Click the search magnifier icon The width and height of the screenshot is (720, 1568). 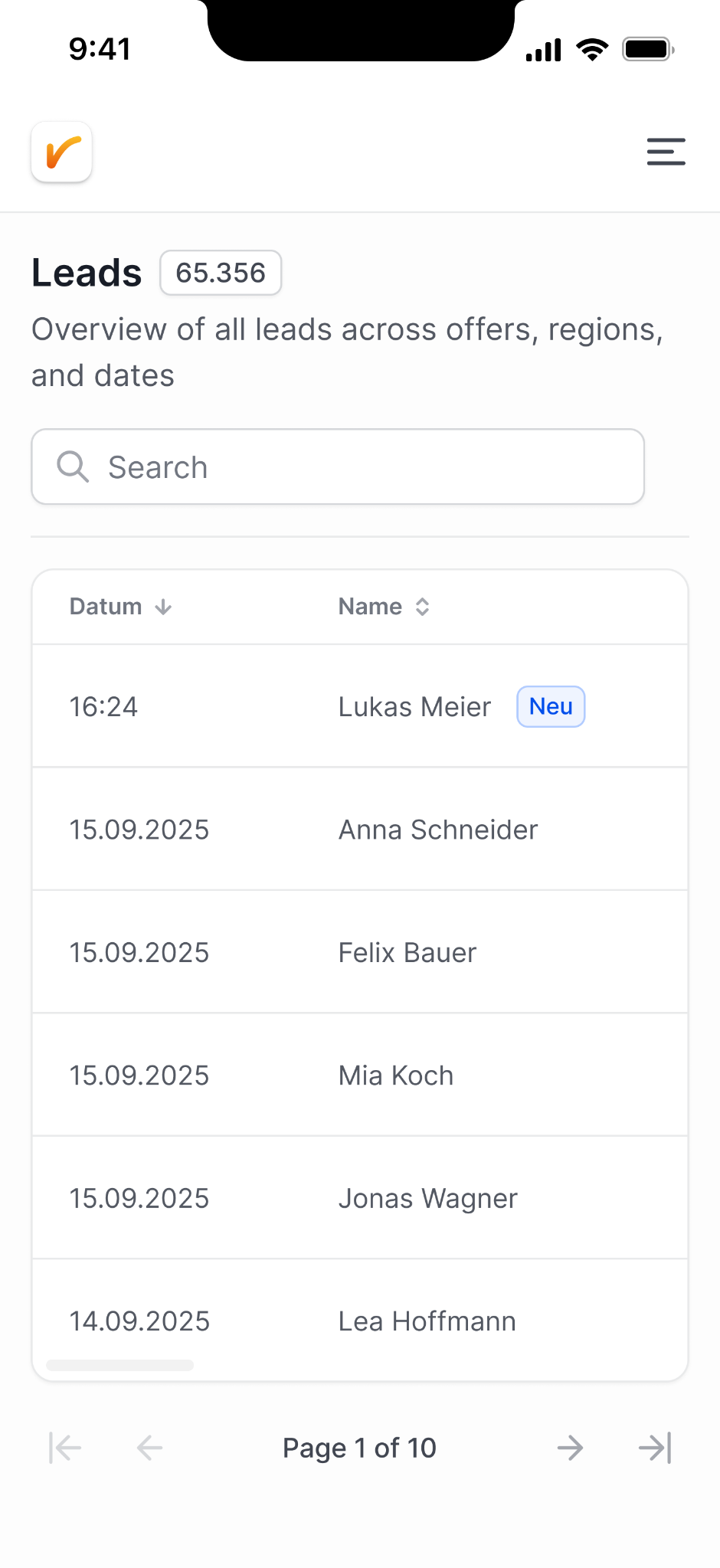[x=74, y=466]
